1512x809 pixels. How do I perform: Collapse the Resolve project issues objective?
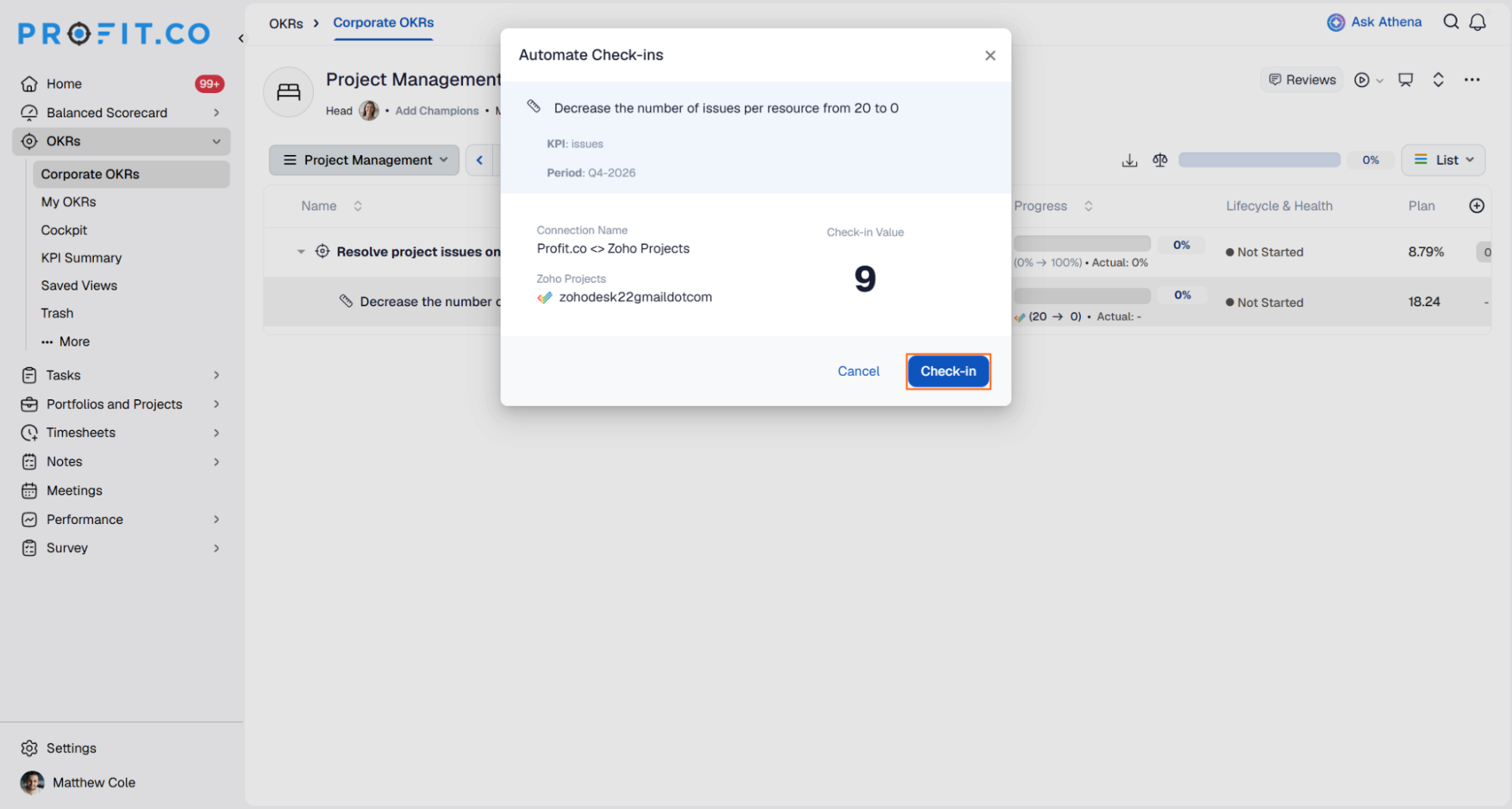pyautogui.click(x=301, y=252)
